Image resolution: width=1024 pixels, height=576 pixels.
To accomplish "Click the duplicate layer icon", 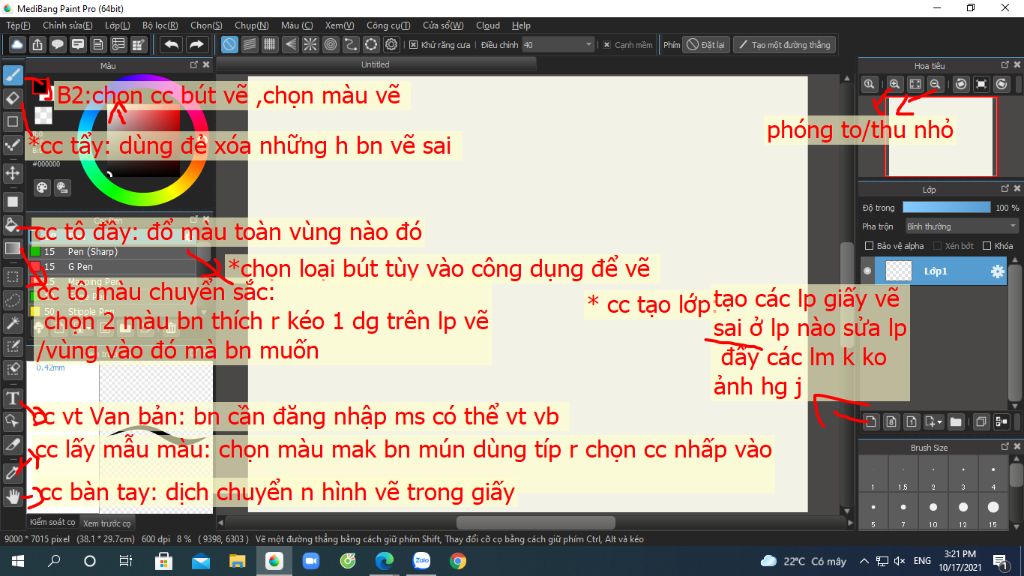I will tap(980, 422).
